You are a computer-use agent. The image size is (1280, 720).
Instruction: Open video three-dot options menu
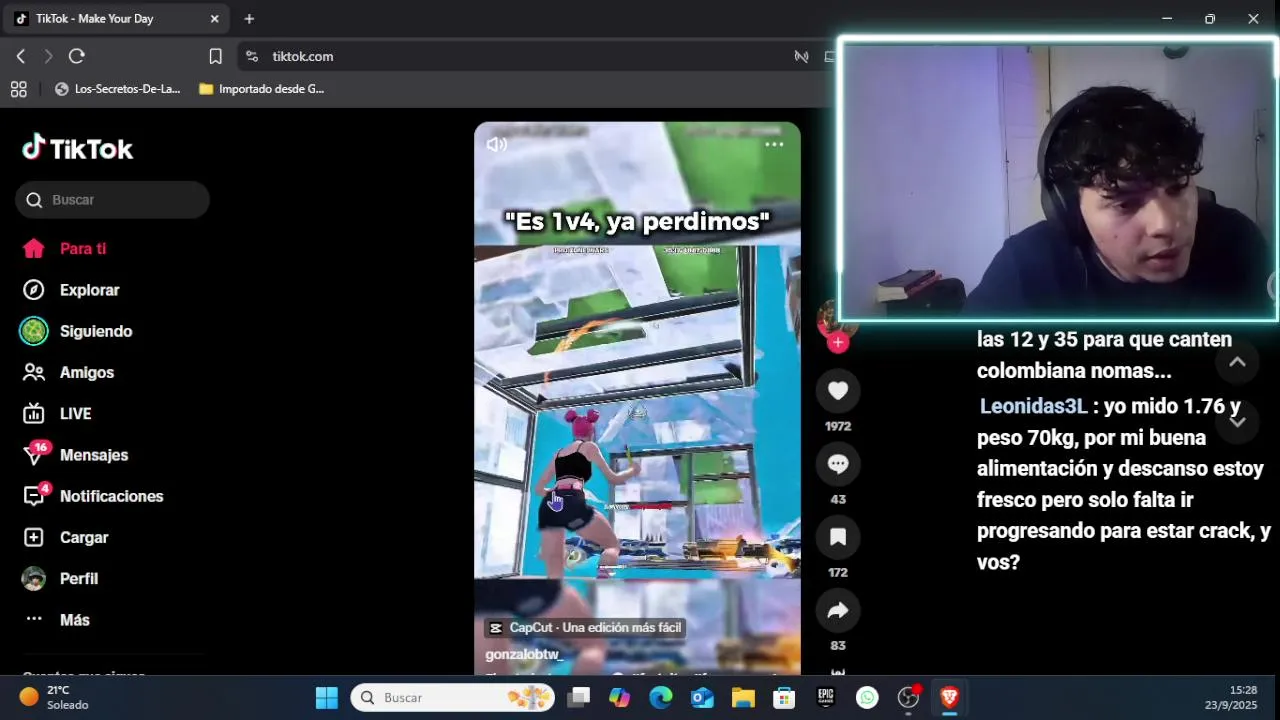(774, 144)
